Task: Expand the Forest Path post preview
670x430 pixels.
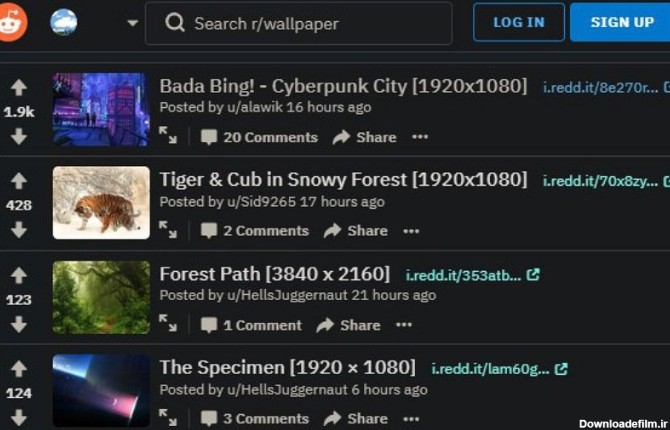Action: [168, 323]
